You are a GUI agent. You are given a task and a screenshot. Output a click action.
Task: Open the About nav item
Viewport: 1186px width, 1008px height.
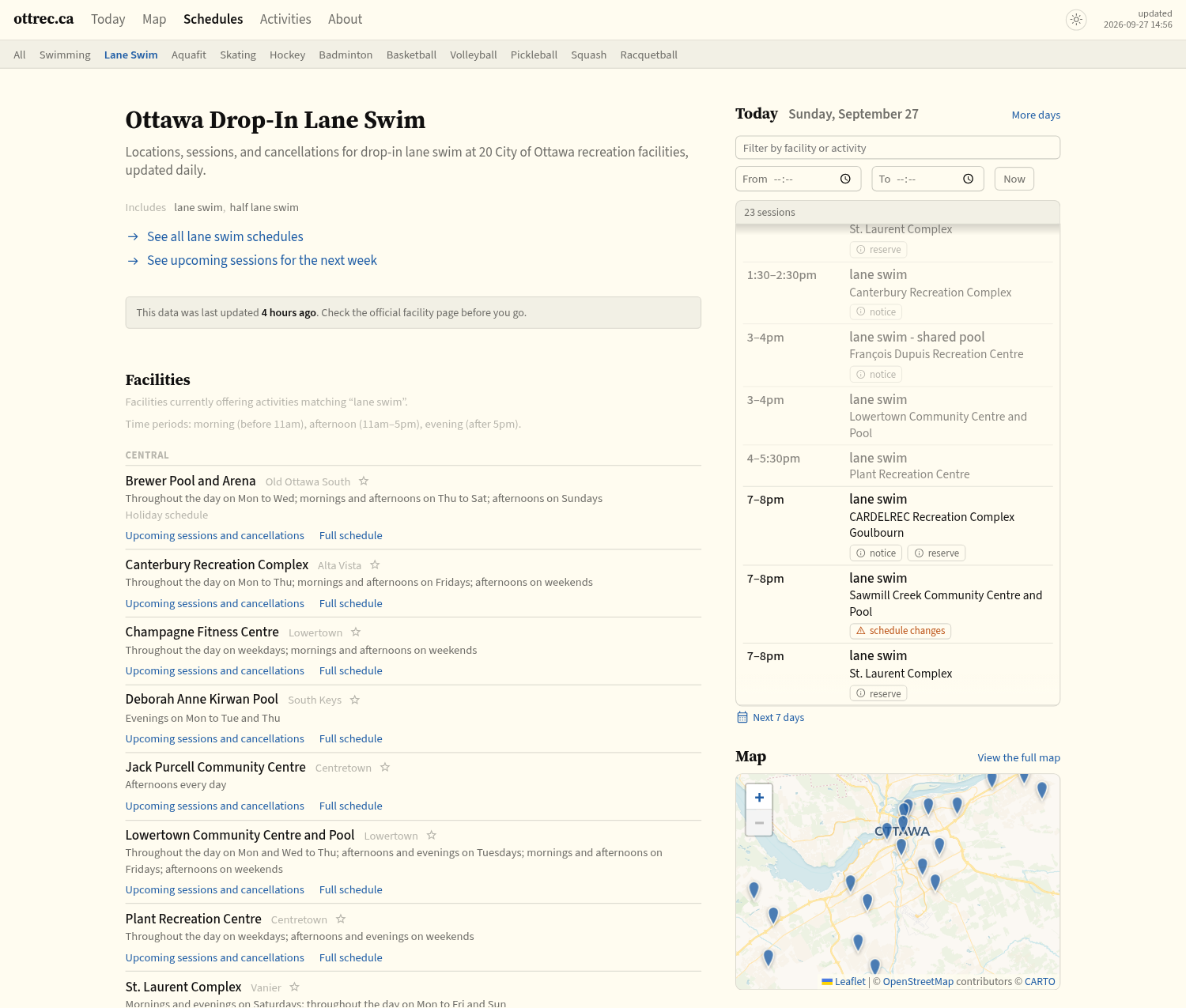(x=346, y=19)
